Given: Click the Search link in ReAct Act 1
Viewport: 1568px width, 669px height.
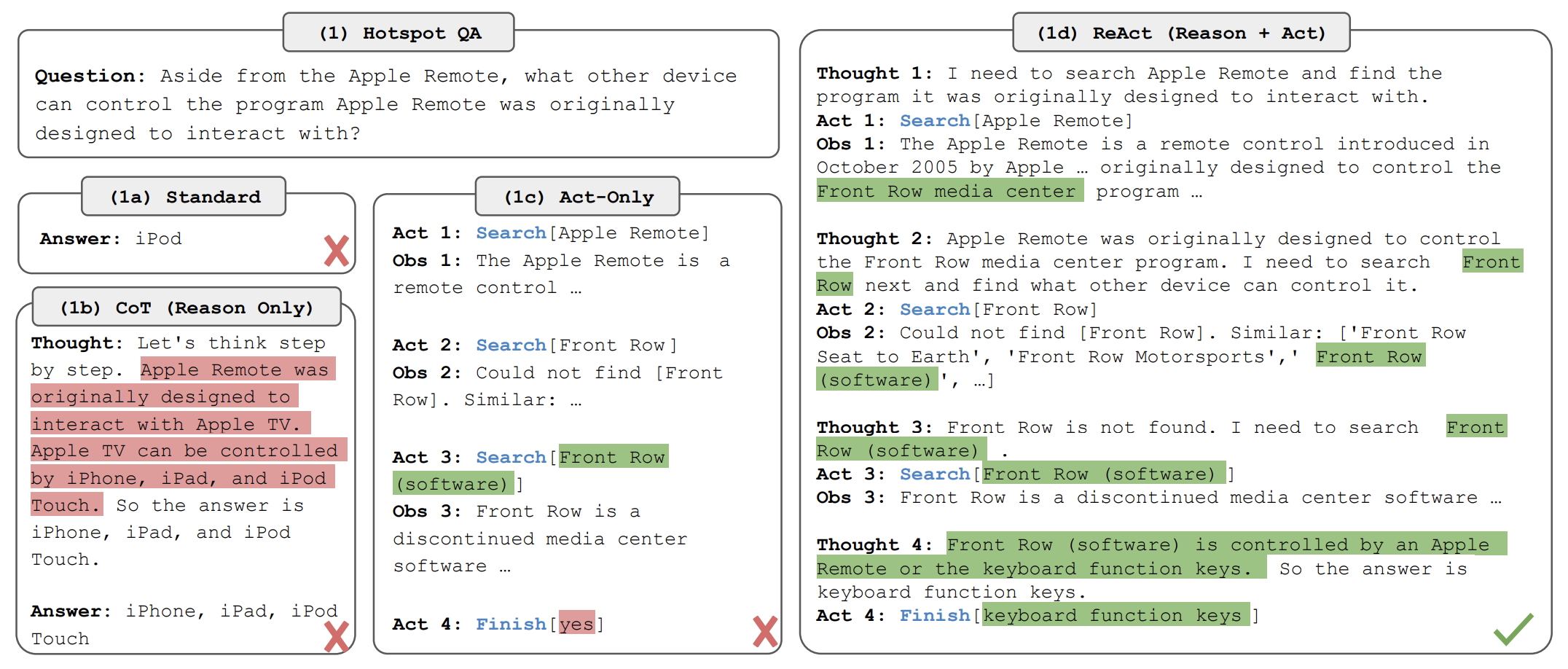Looking at the screenshot, I should click(x=935, y=121).
